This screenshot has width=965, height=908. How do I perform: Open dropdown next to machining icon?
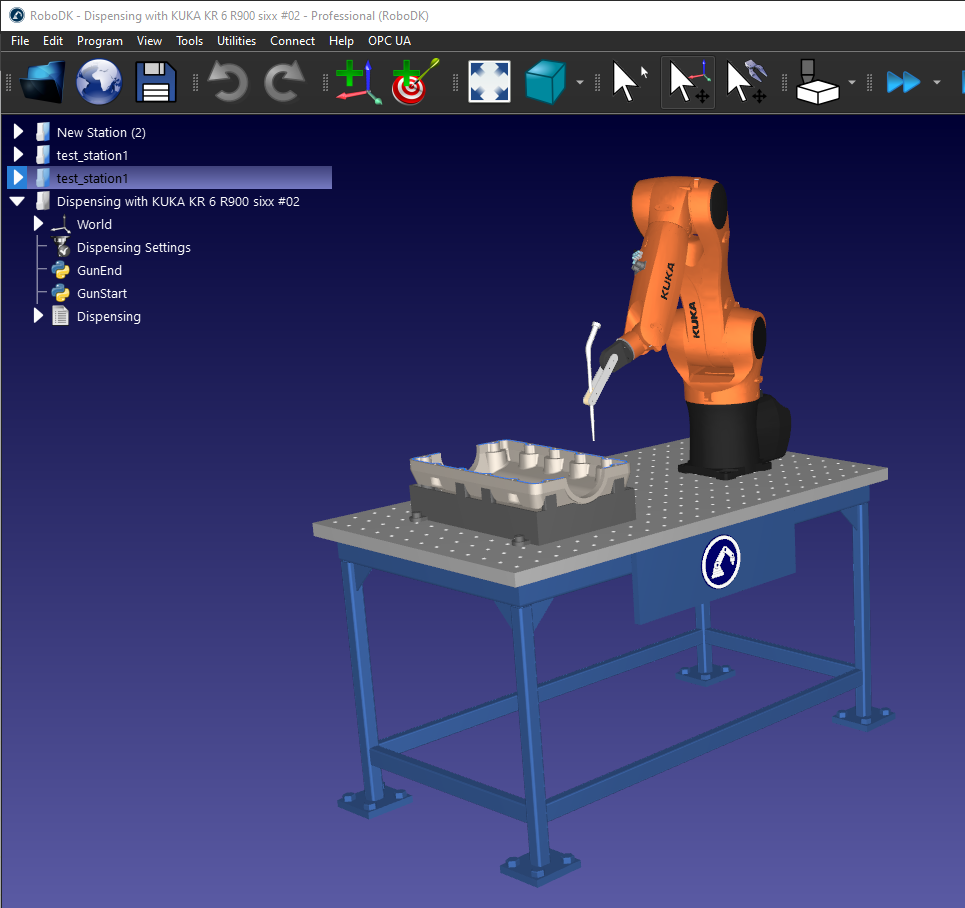pos(852,82)
